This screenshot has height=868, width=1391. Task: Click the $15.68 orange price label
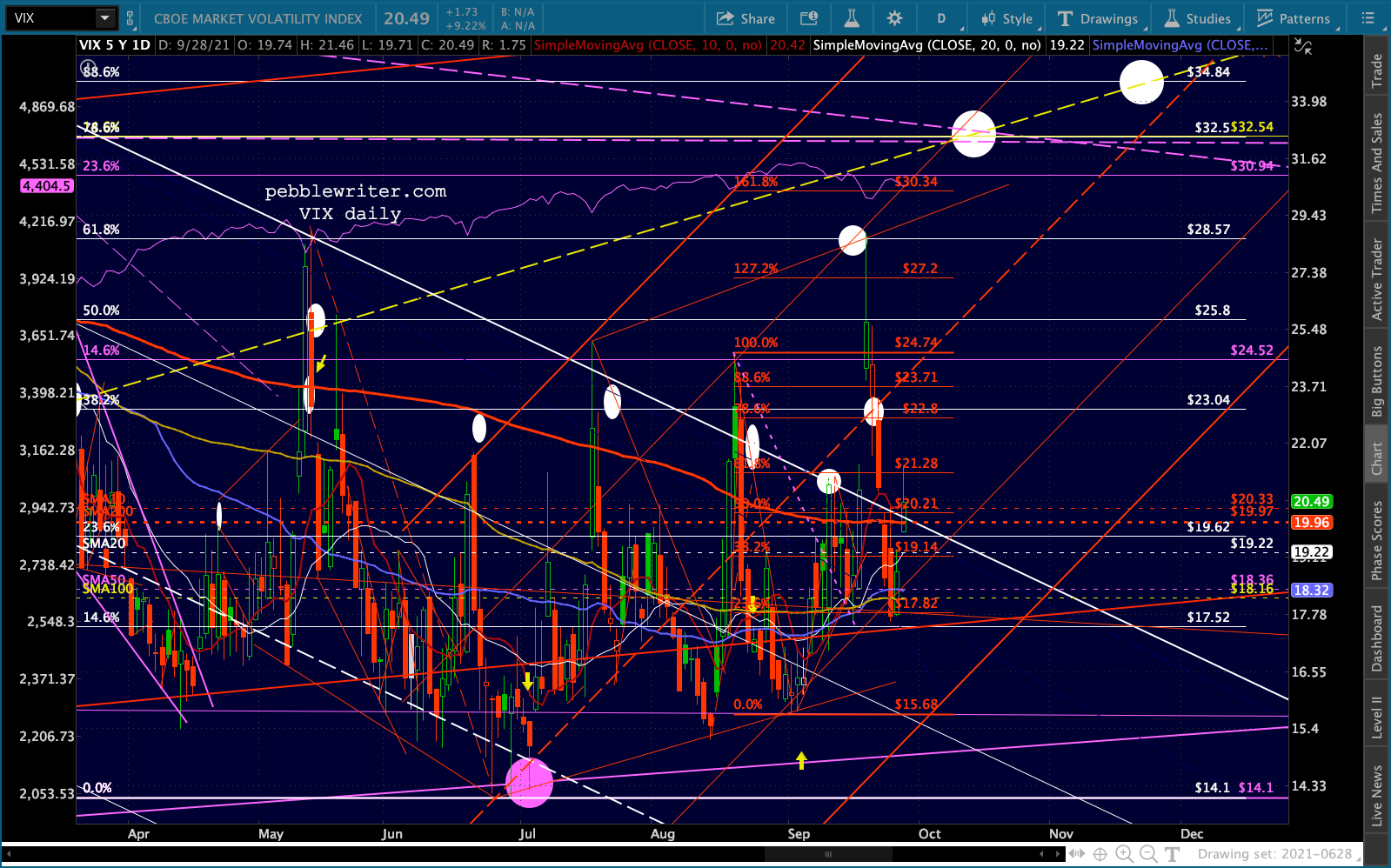916,704
